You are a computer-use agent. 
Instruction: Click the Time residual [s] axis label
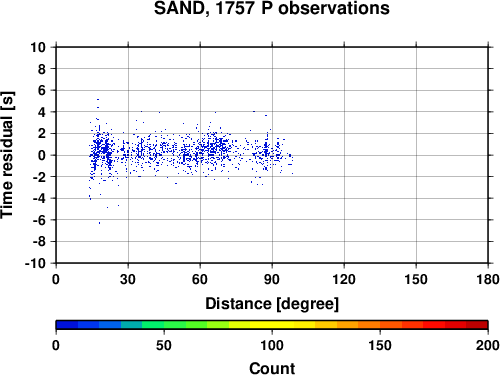click(x=7, y=155)
